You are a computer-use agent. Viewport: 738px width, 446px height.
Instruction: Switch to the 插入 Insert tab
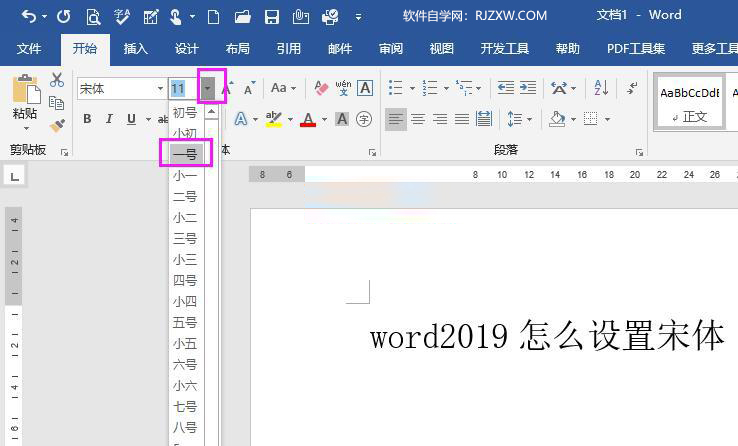coord(136,48)
